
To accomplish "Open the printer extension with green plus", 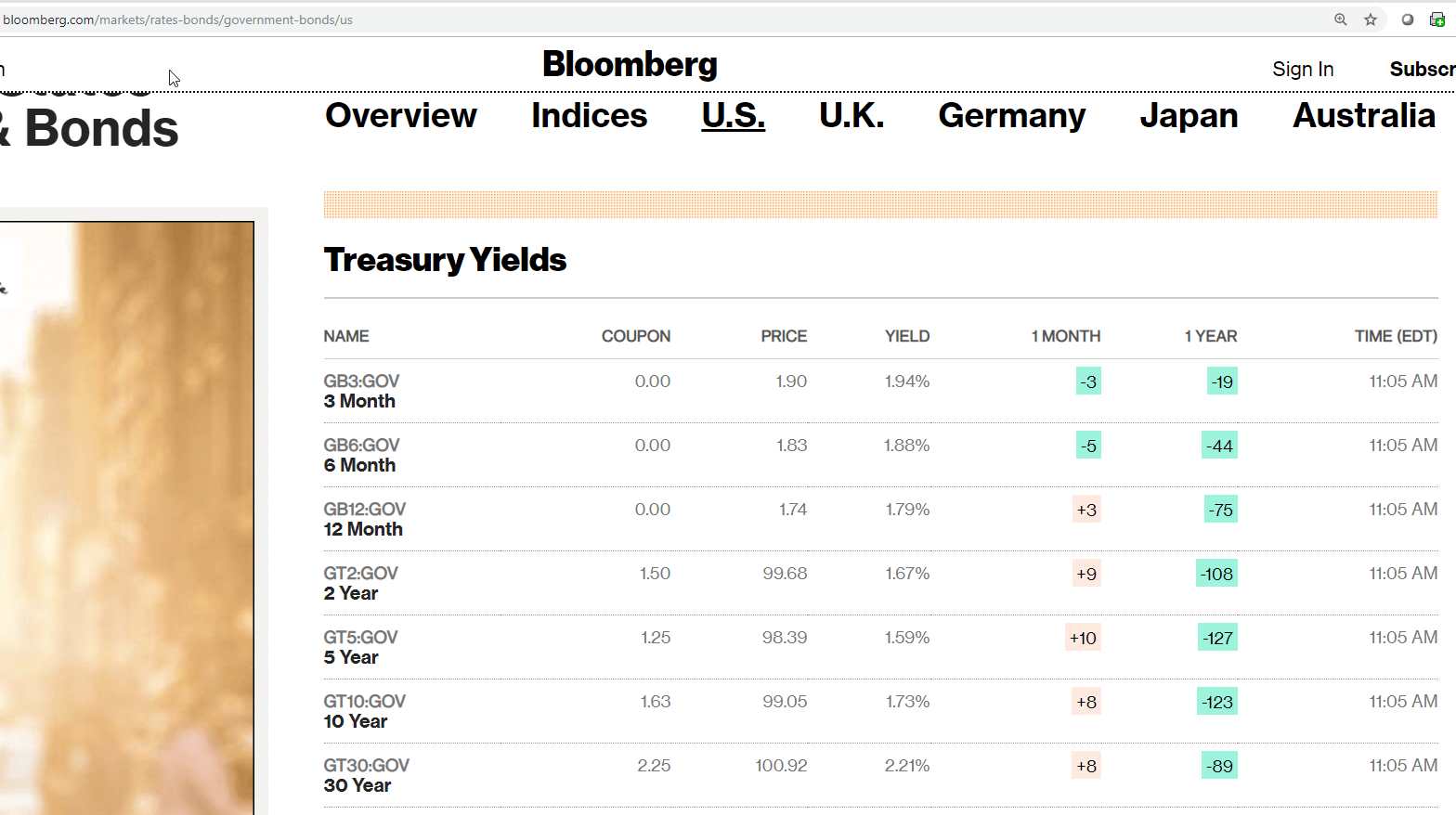I will click(x=1436, y=19).
